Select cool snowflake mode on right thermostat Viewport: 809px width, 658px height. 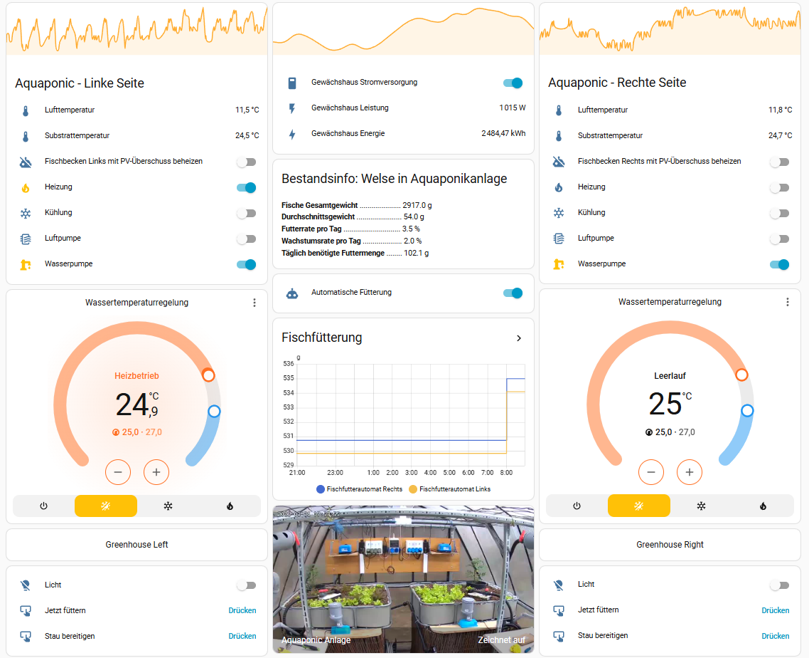click(x=701, y=506)
